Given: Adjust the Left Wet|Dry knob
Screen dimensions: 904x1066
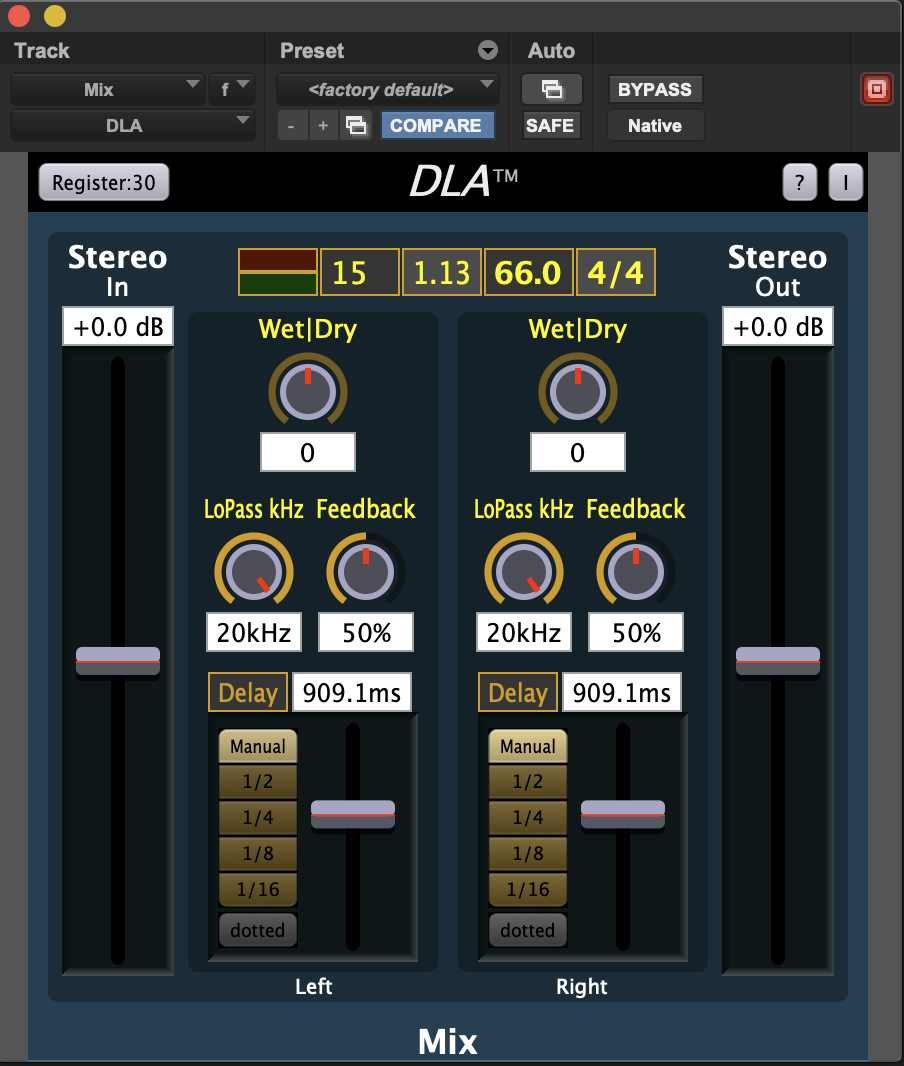Looking at the screenshot, I should tap(308, 391).
